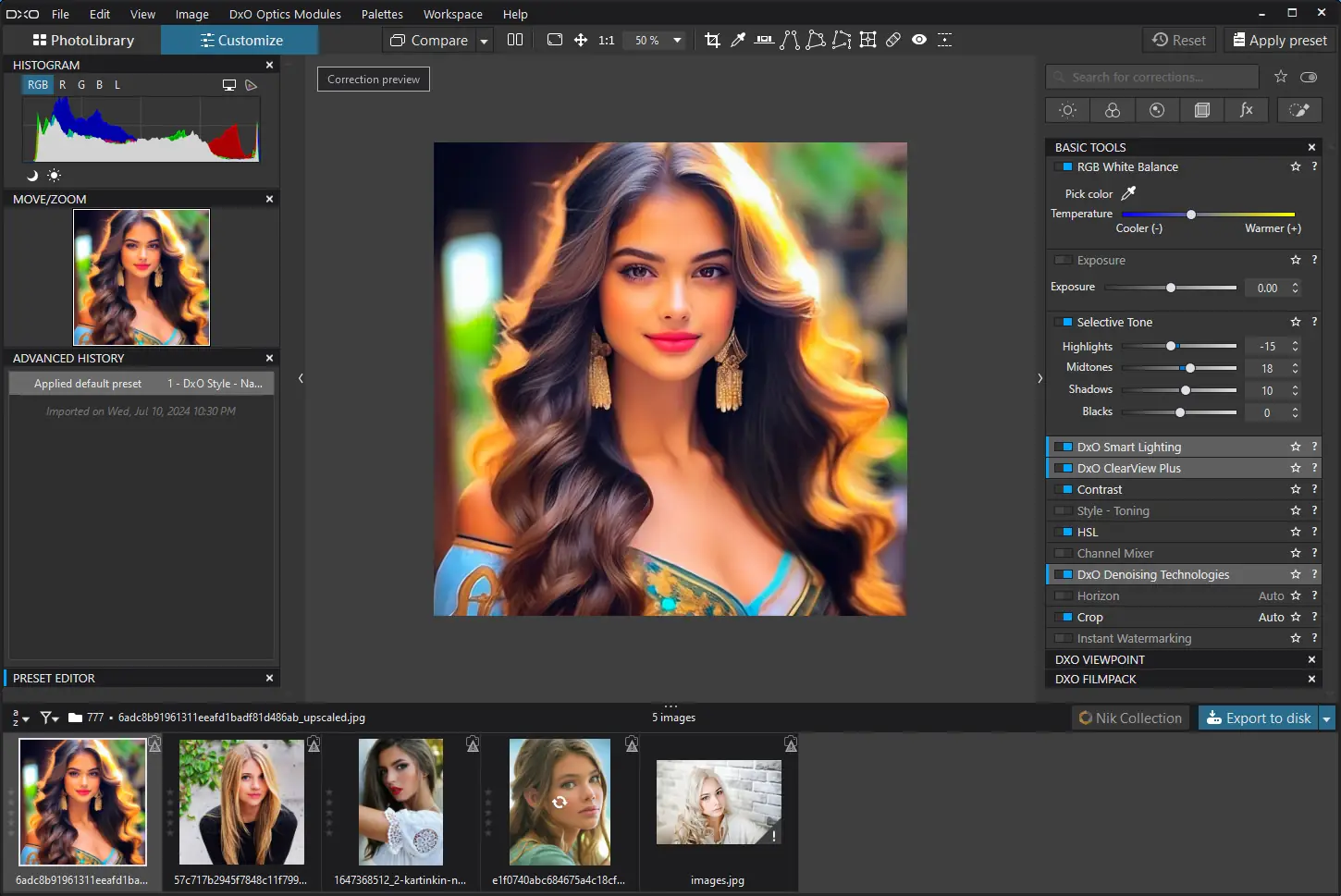Open the DxO Optics Modules menu
The height and width of the screenshot is (896, 1341).
(285, 14)
